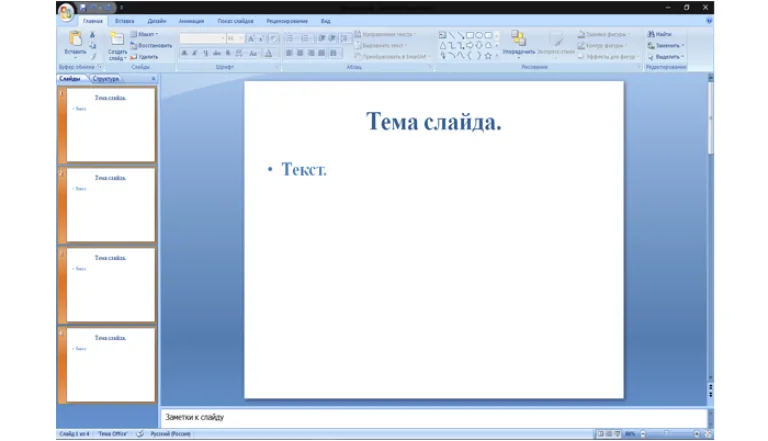Open Шрифт group dialog launcher

click(277, 67)
